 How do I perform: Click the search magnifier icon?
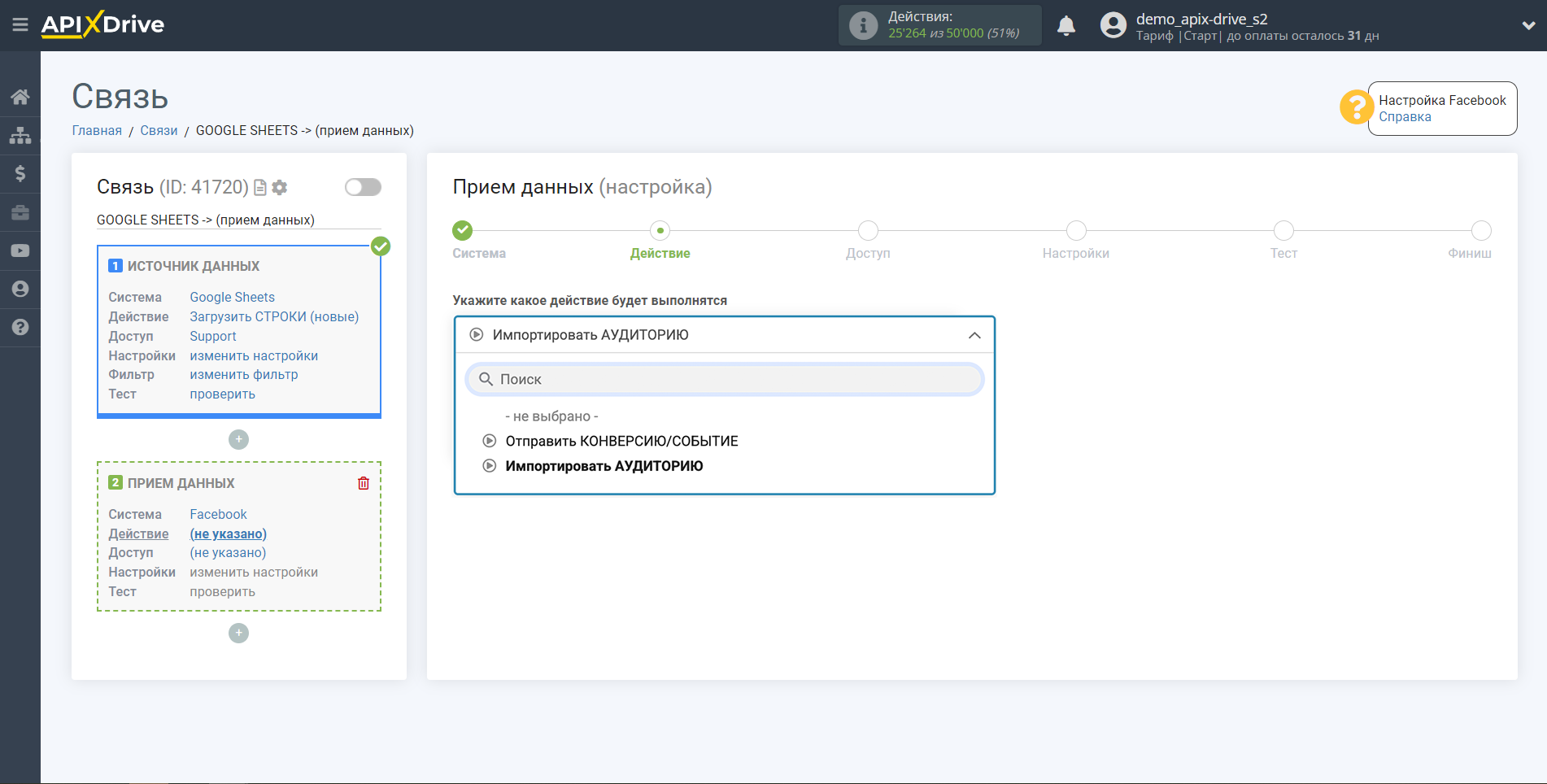[486, 379]
